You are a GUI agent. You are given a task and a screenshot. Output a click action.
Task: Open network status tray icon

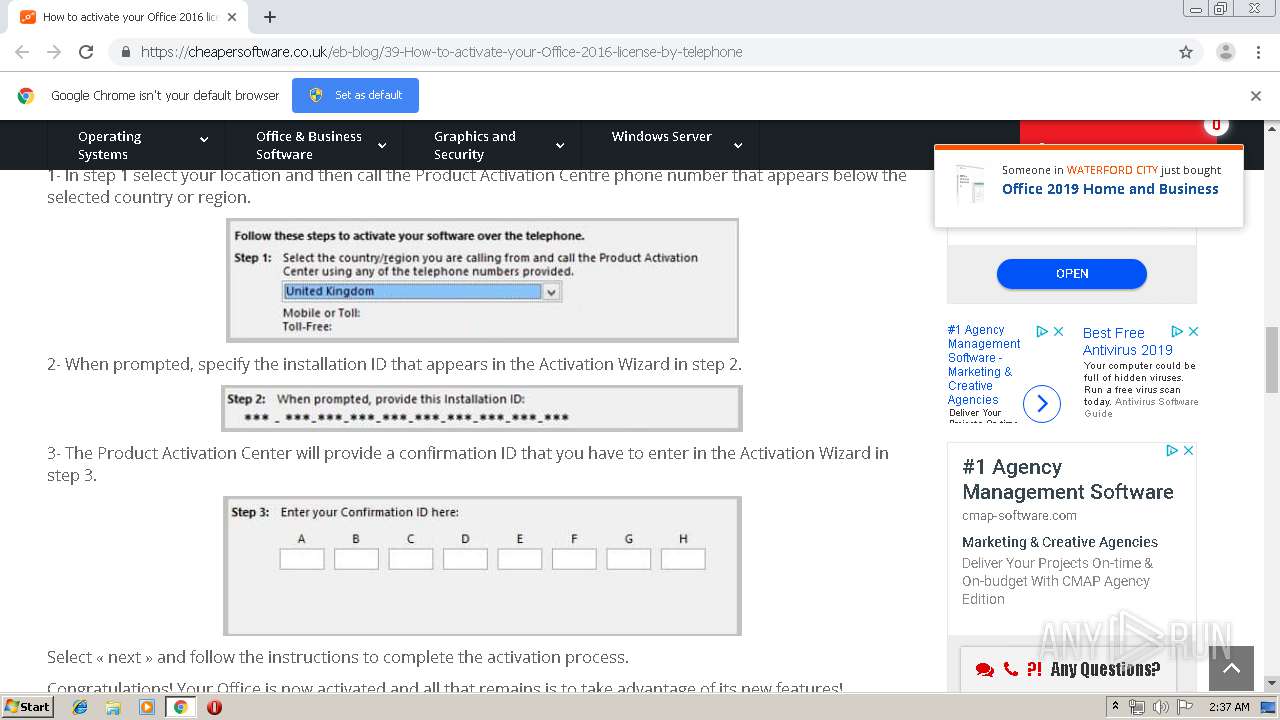point(1137,707)
